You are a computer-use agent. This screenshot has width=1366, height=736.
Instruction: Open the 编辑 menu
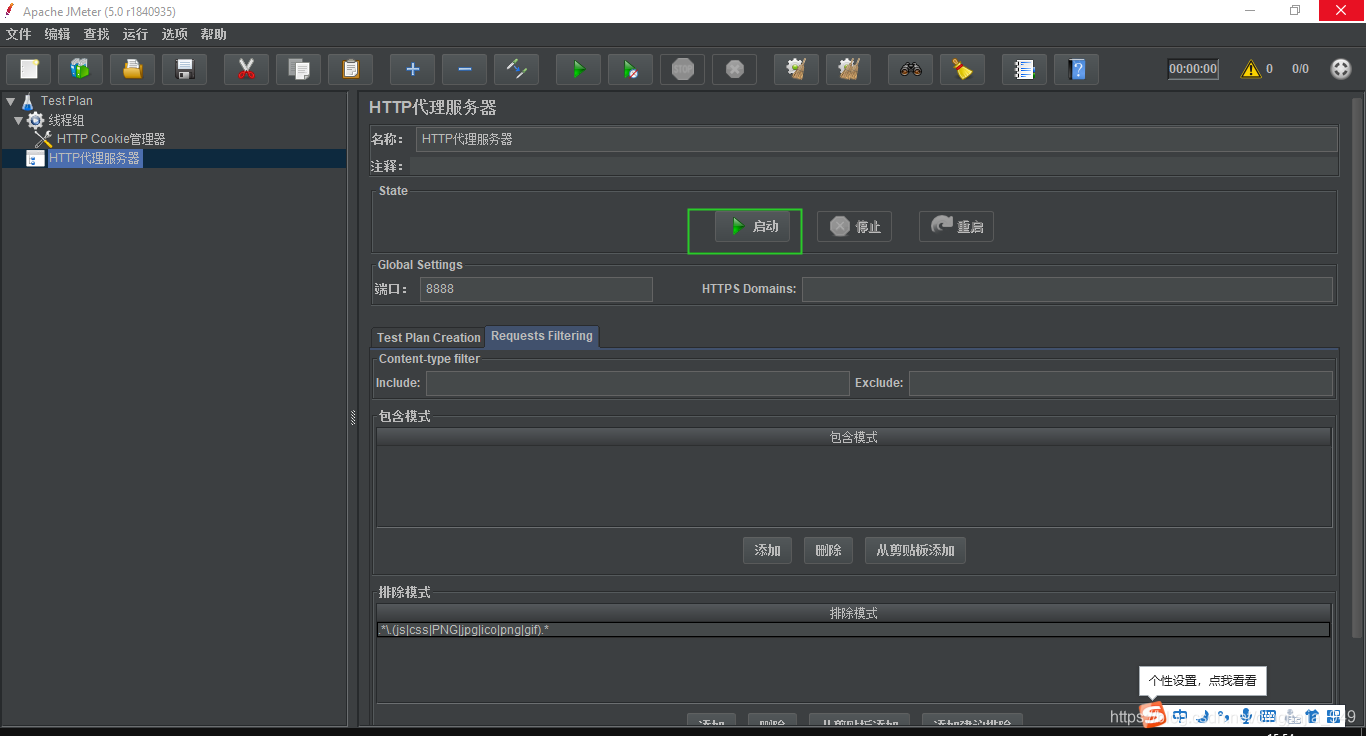(58, 34)
